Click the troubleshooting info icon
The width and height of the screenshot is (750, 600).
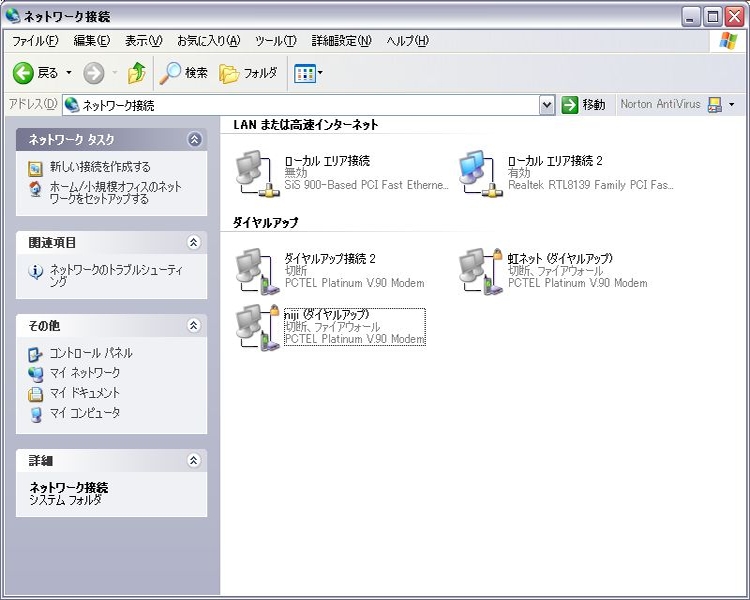(x=35, y=272)
